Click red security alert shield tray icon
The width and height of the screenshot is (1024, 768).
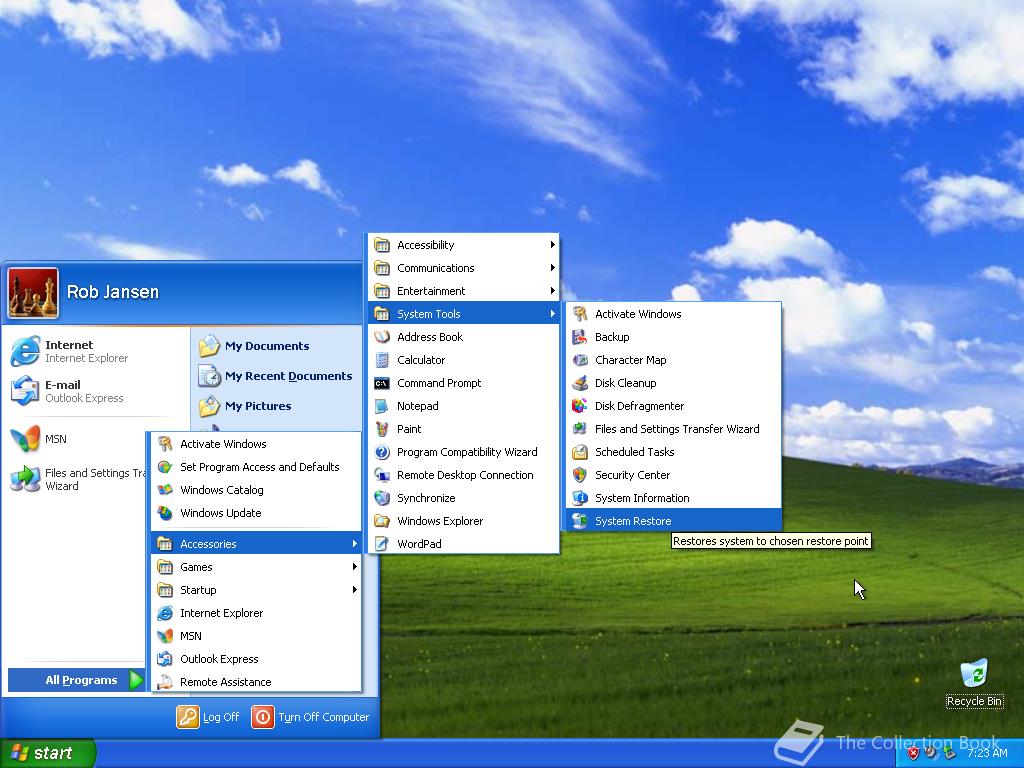[x=913, y=754]
